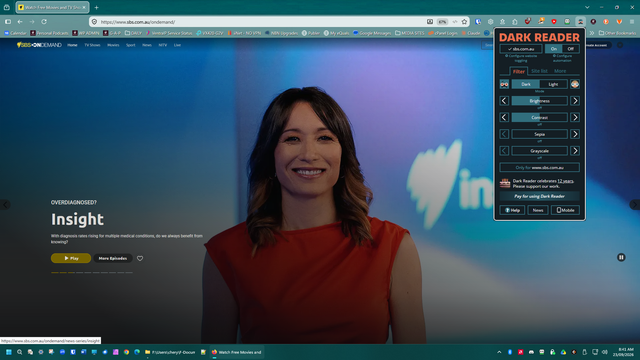Increase sepia using its right arrow
The image size is (640, 360).
[575, 134]
